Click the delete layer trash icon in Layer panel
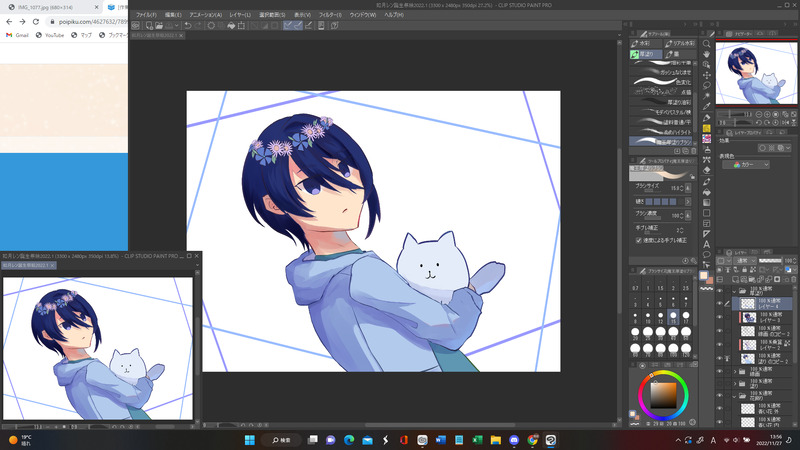 794,279
